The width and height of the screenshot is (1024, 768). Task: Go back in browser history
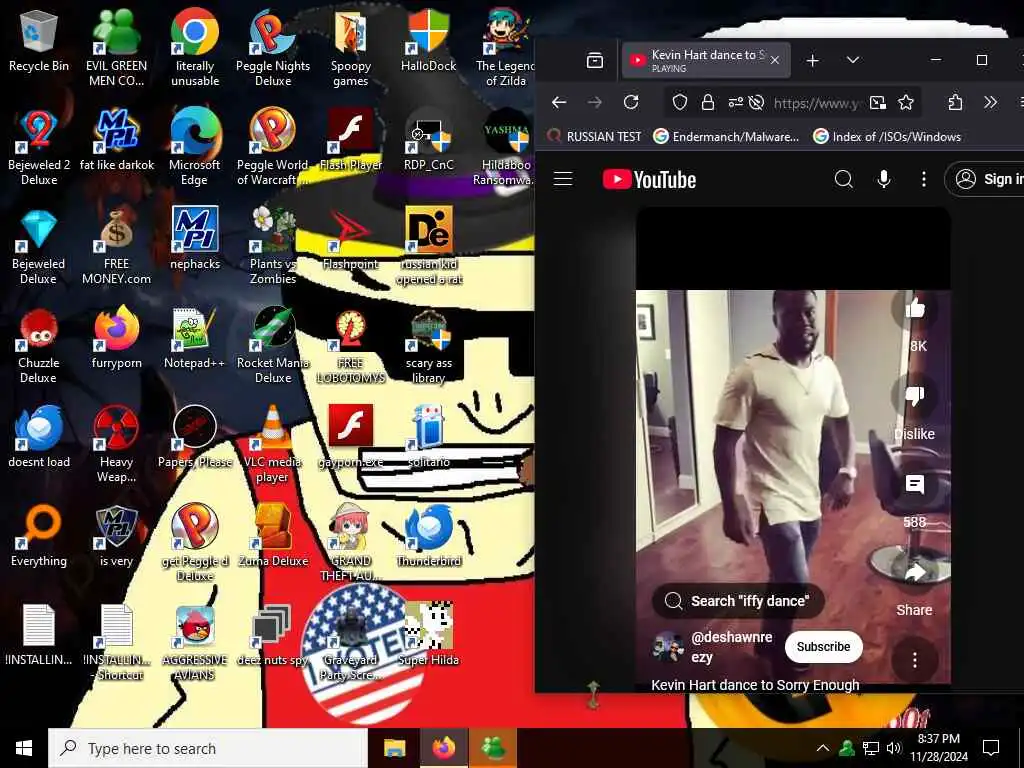[x=559, y=102]
